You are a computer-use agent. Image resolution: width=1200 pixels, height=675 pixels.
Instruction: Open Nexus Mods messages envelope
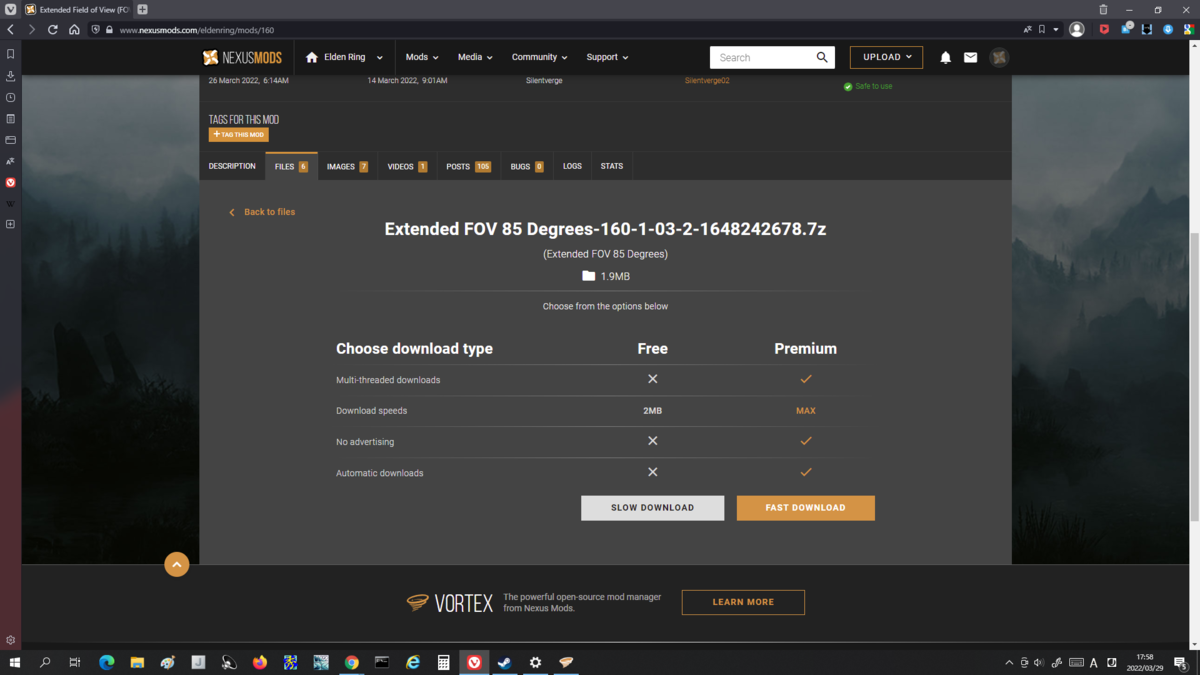coord(970,58)
